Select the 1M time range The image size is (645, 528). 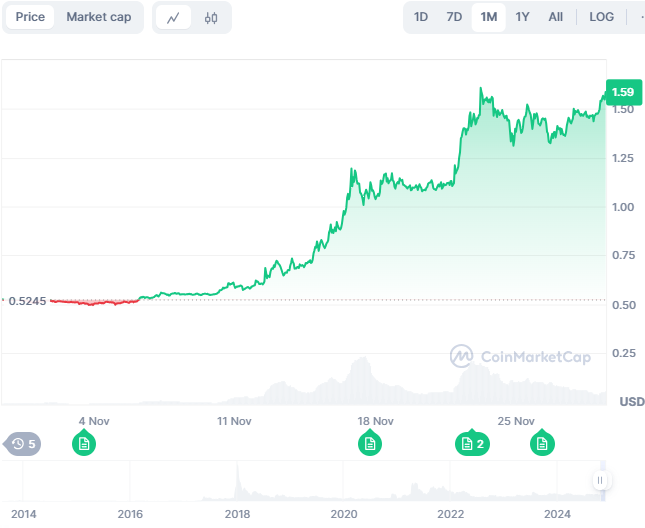[x=488, y=17]
